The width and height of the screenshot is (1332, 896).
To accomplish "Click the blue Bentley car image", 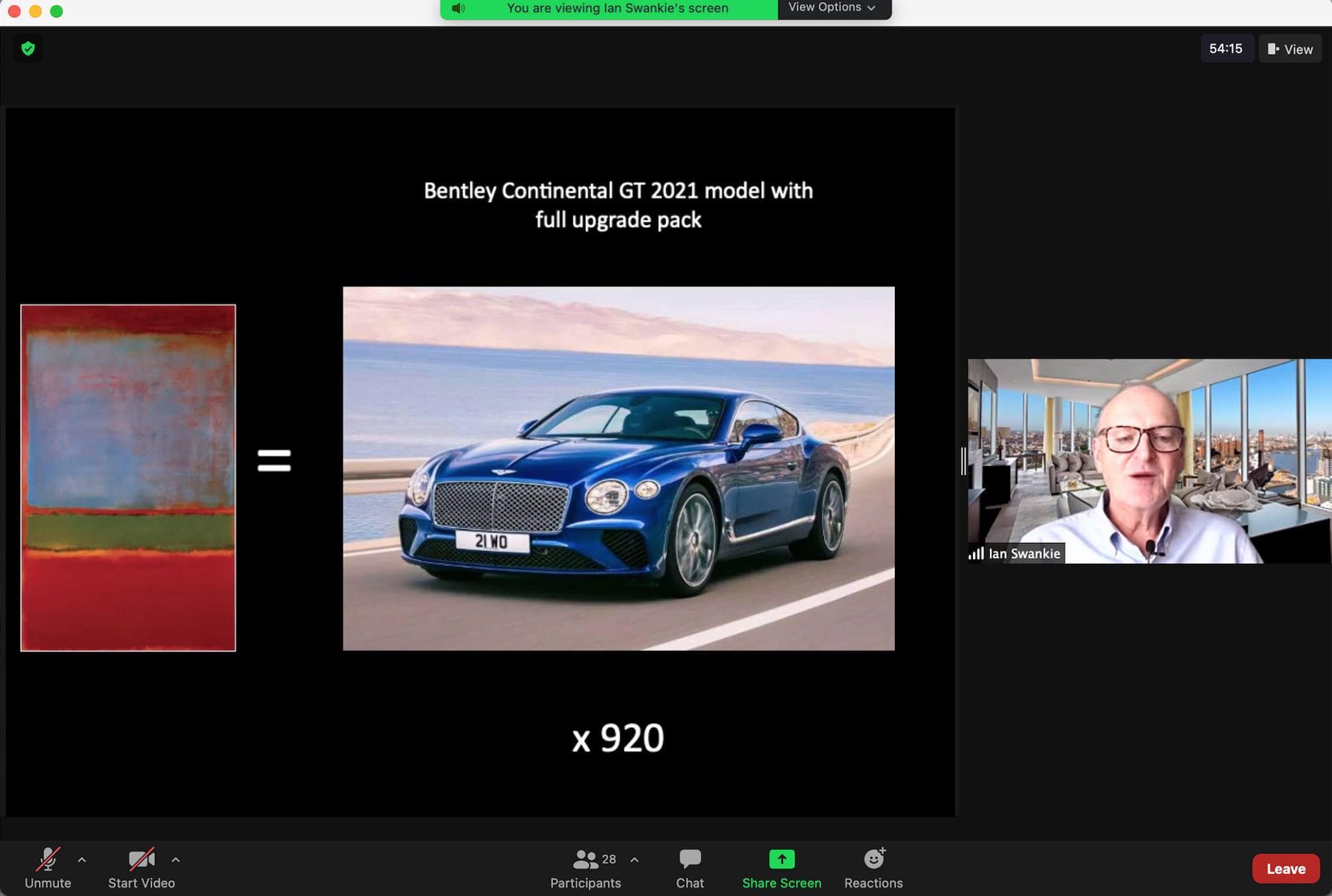I will point(619,468).
